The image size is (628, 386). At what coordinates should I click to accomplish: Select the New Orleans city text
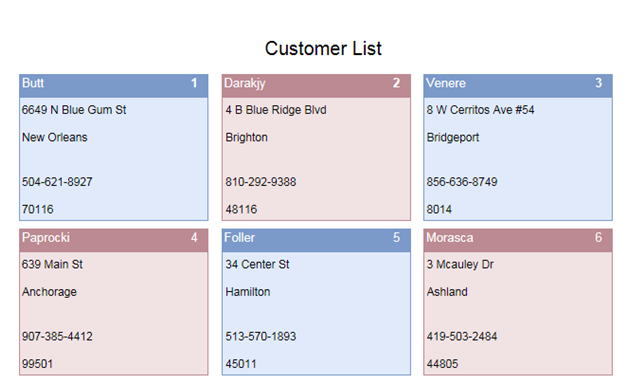[x=54, y=137]
